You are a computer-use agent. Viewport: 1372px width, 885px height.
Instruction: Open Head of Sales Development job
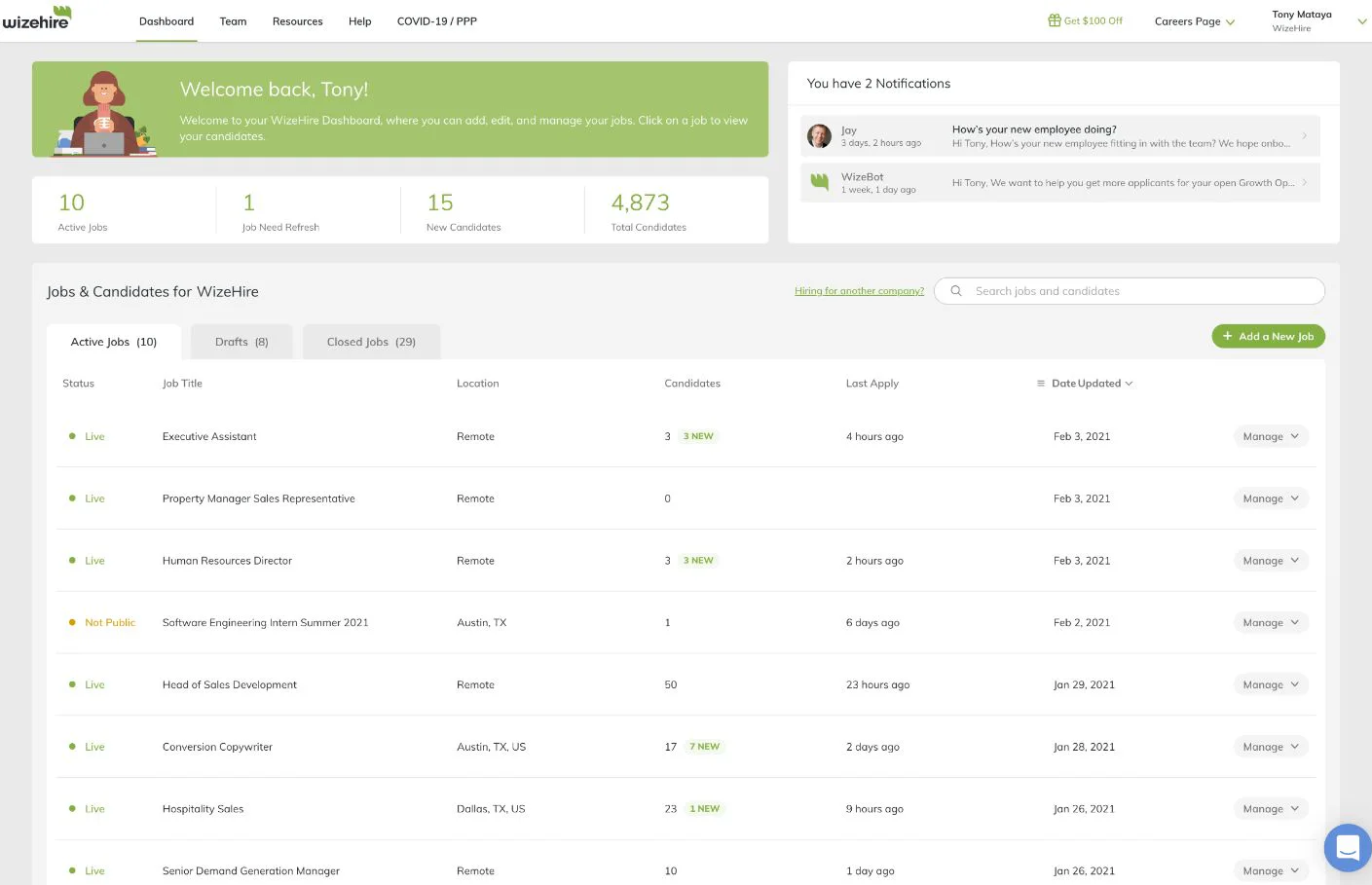[x=229, y=685]
